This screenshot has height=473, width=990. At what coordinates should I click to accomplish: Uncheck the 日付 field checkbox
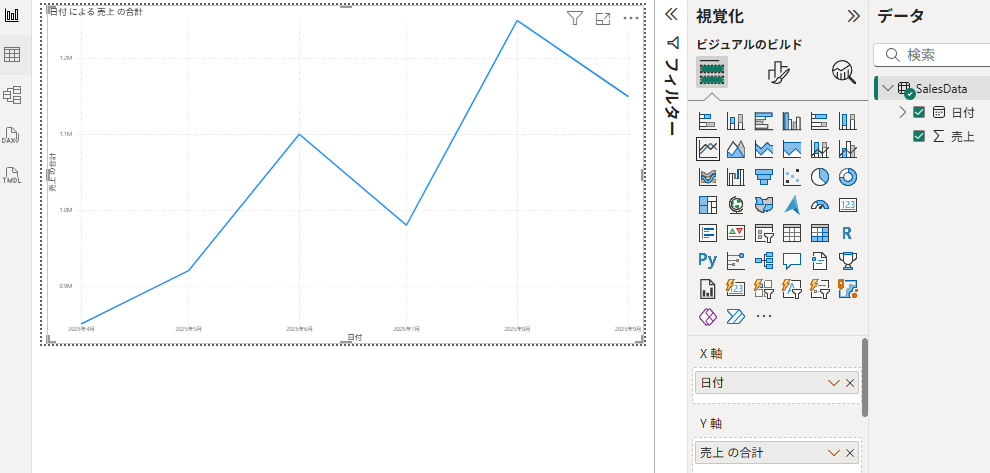[919, 112]
